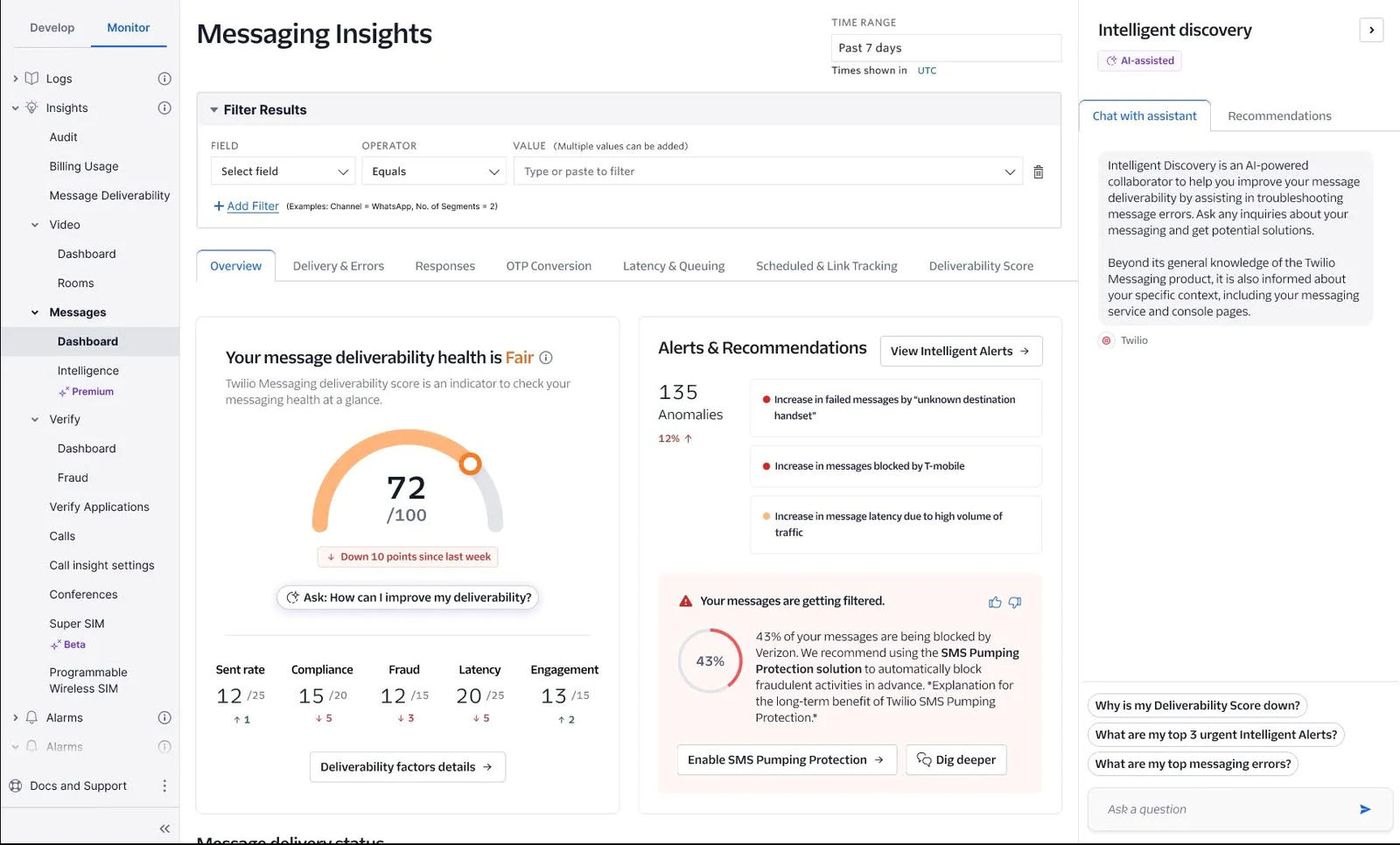Open the Recommendations tab
Screen dimensions: 1400x845
click(x=1279, y=115)
